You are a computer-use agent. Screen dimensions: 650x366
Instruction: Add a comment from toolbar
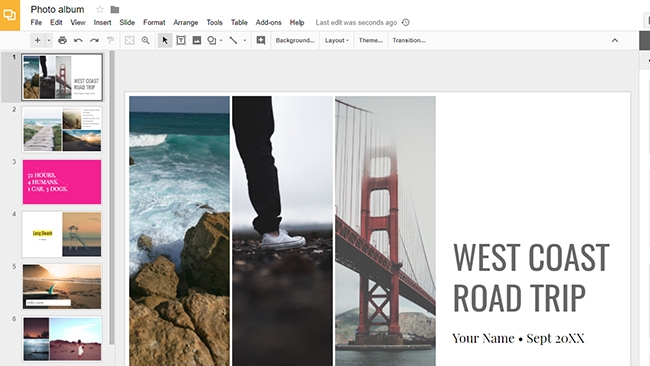261,40
